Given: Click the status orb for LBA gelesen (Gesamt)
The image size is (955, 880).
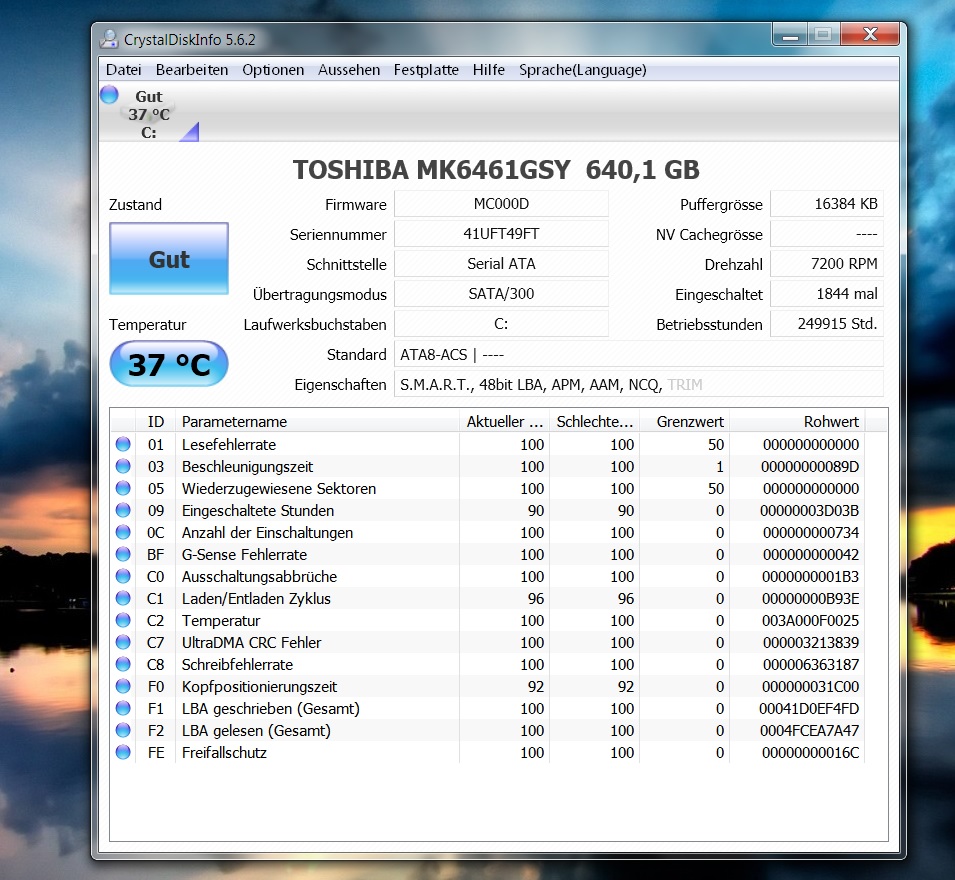Looking at the screenshot, I should pos(123,730).
